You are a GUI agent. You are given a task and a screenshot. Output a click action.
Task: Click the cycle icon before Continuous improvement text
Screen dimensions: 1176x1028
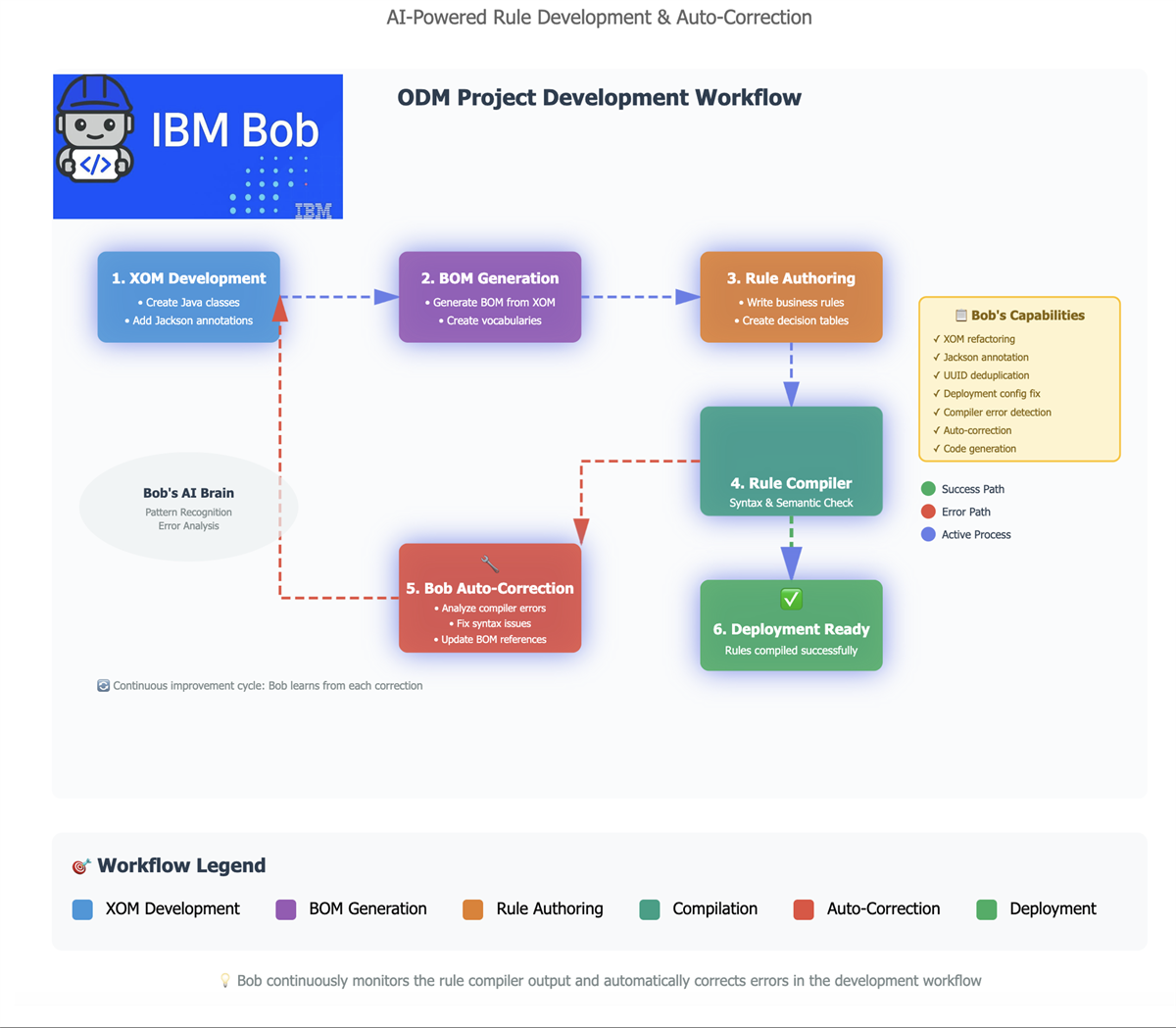(x=103, y=686)
